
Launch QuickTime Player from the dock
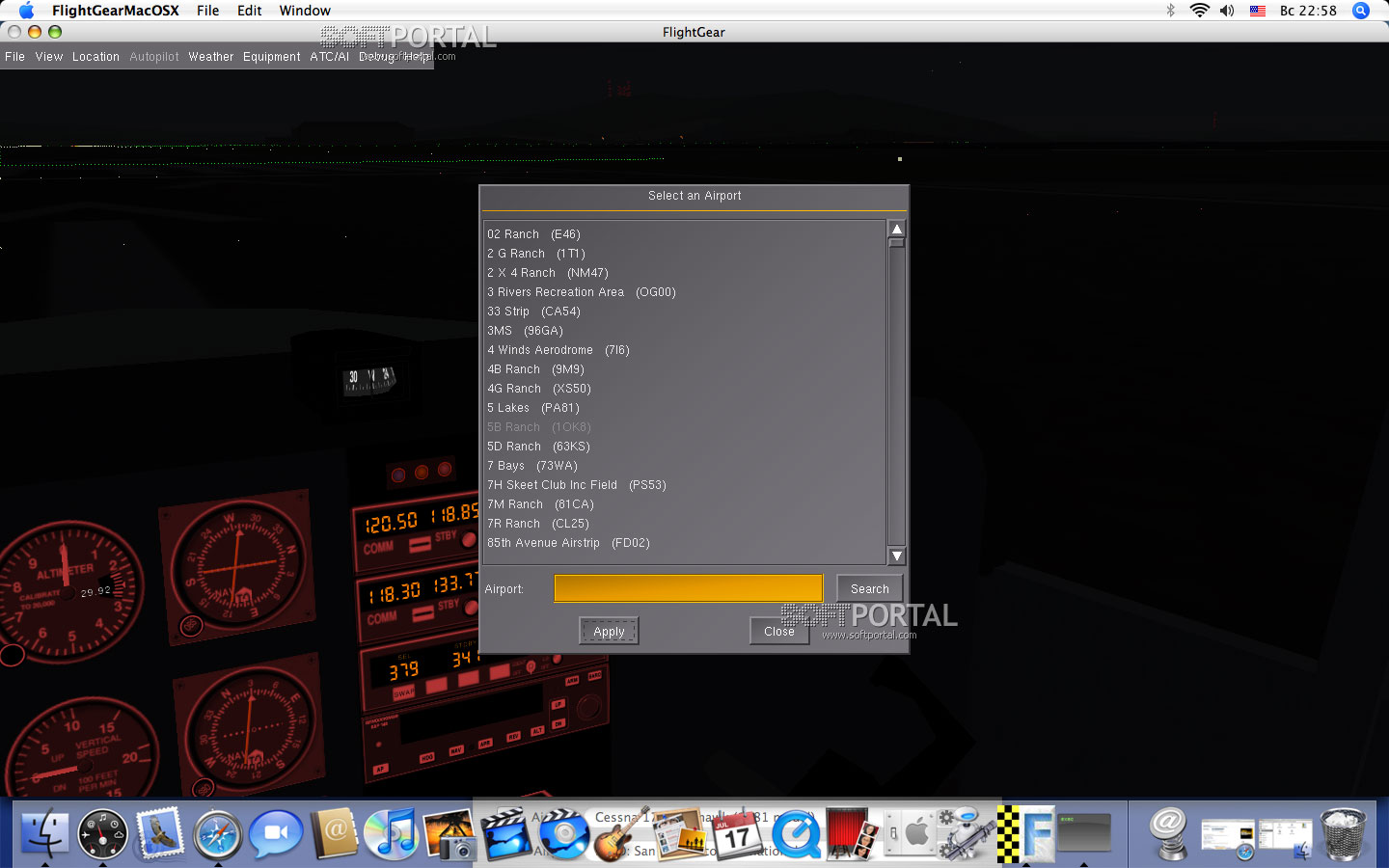click(795, 833)
